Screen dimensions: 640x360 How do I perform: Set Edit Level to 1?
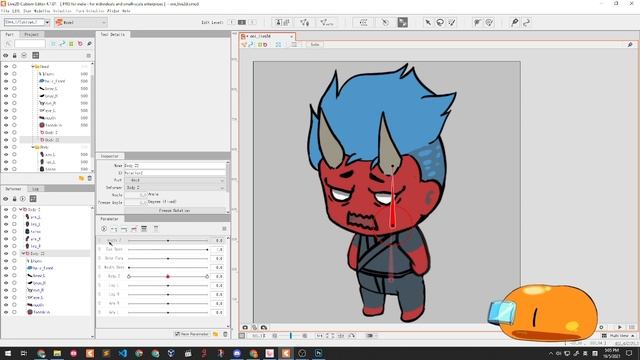(231, 22)
